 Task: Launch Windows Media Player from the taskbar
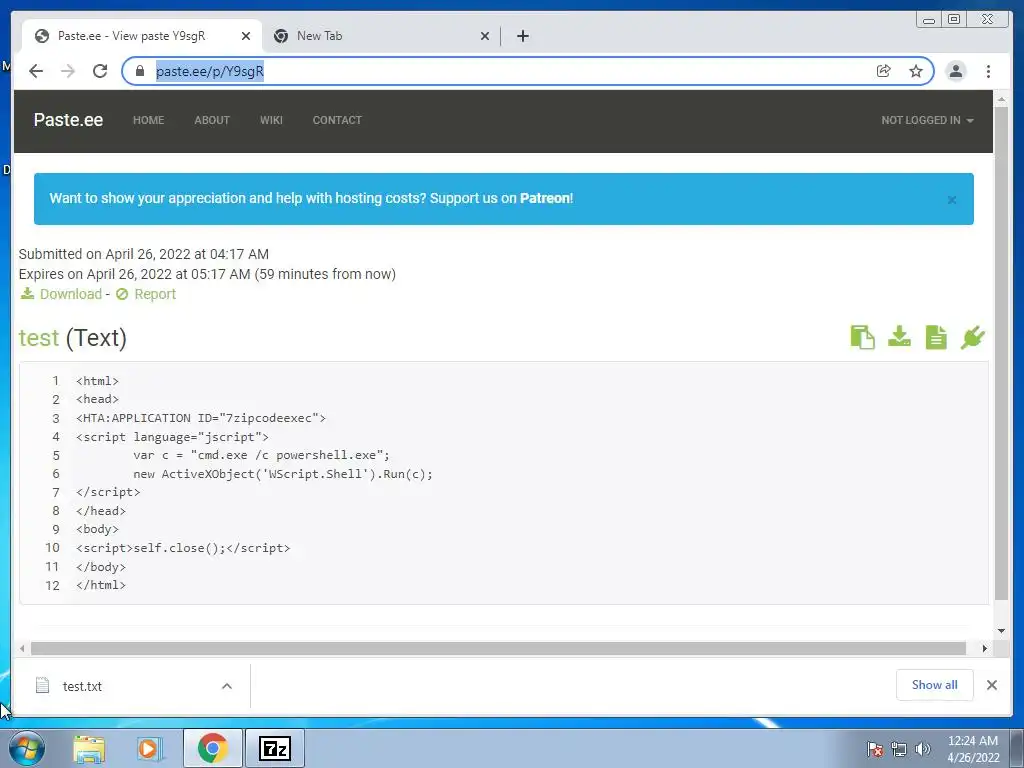(149, 748)
